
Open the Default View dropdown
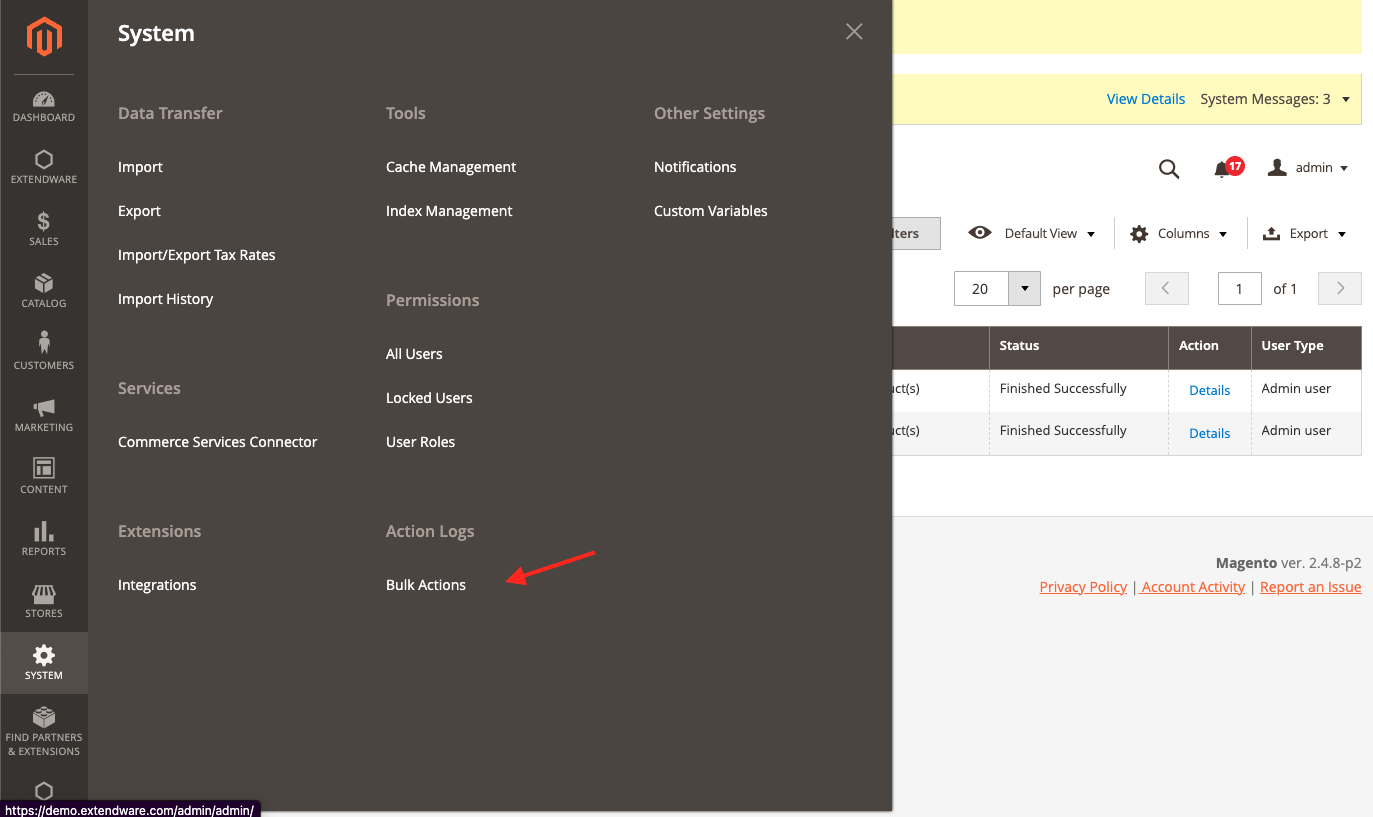point(1032,234)
